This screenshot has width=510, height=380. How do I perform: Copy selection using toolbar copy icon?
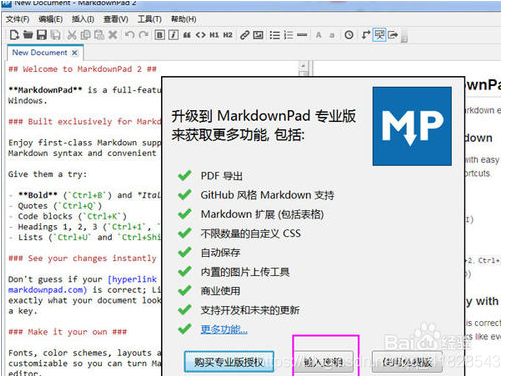pyautogui.click(x=86, y=35)
